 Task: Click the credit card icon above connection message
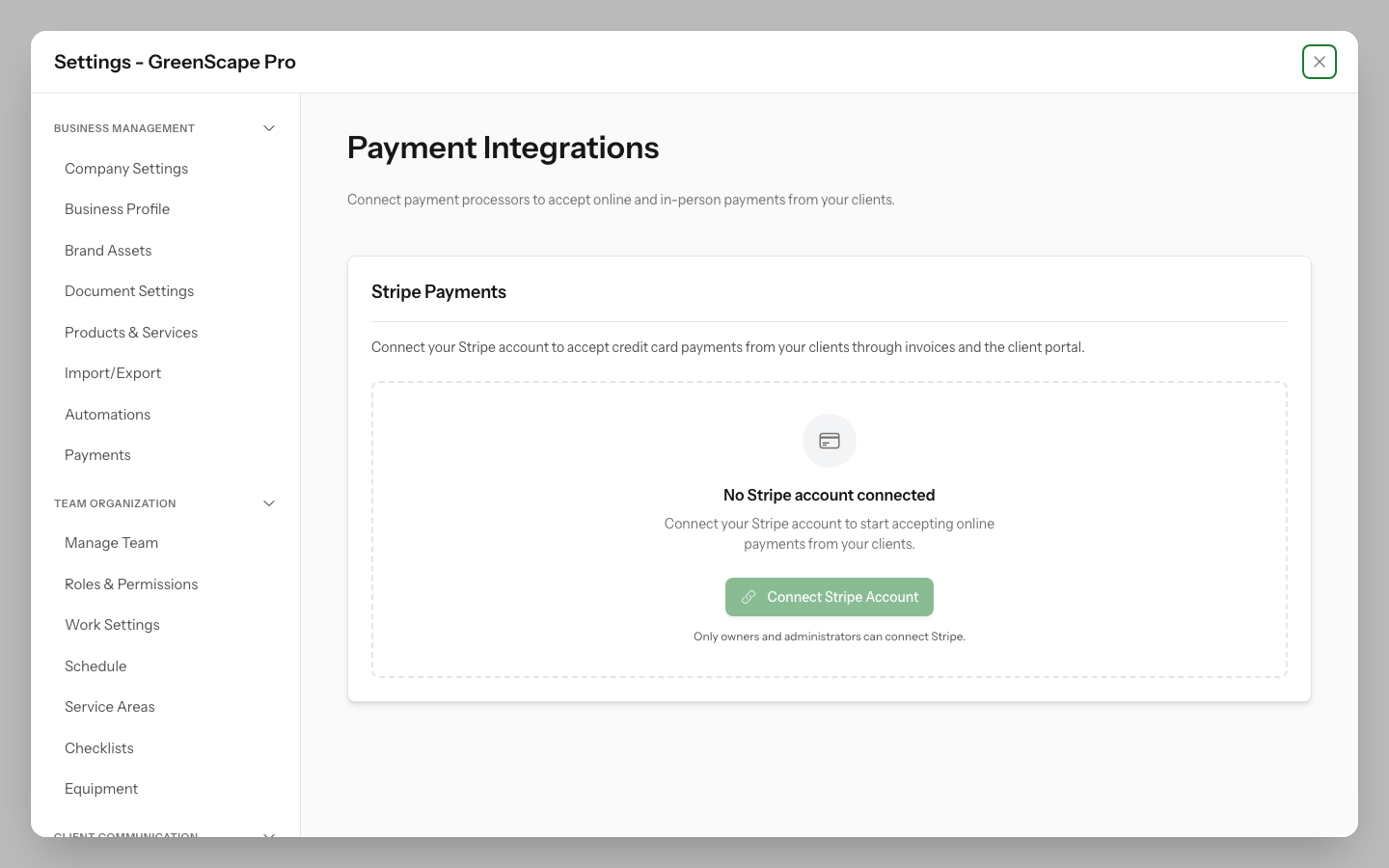tap(829, 441)
